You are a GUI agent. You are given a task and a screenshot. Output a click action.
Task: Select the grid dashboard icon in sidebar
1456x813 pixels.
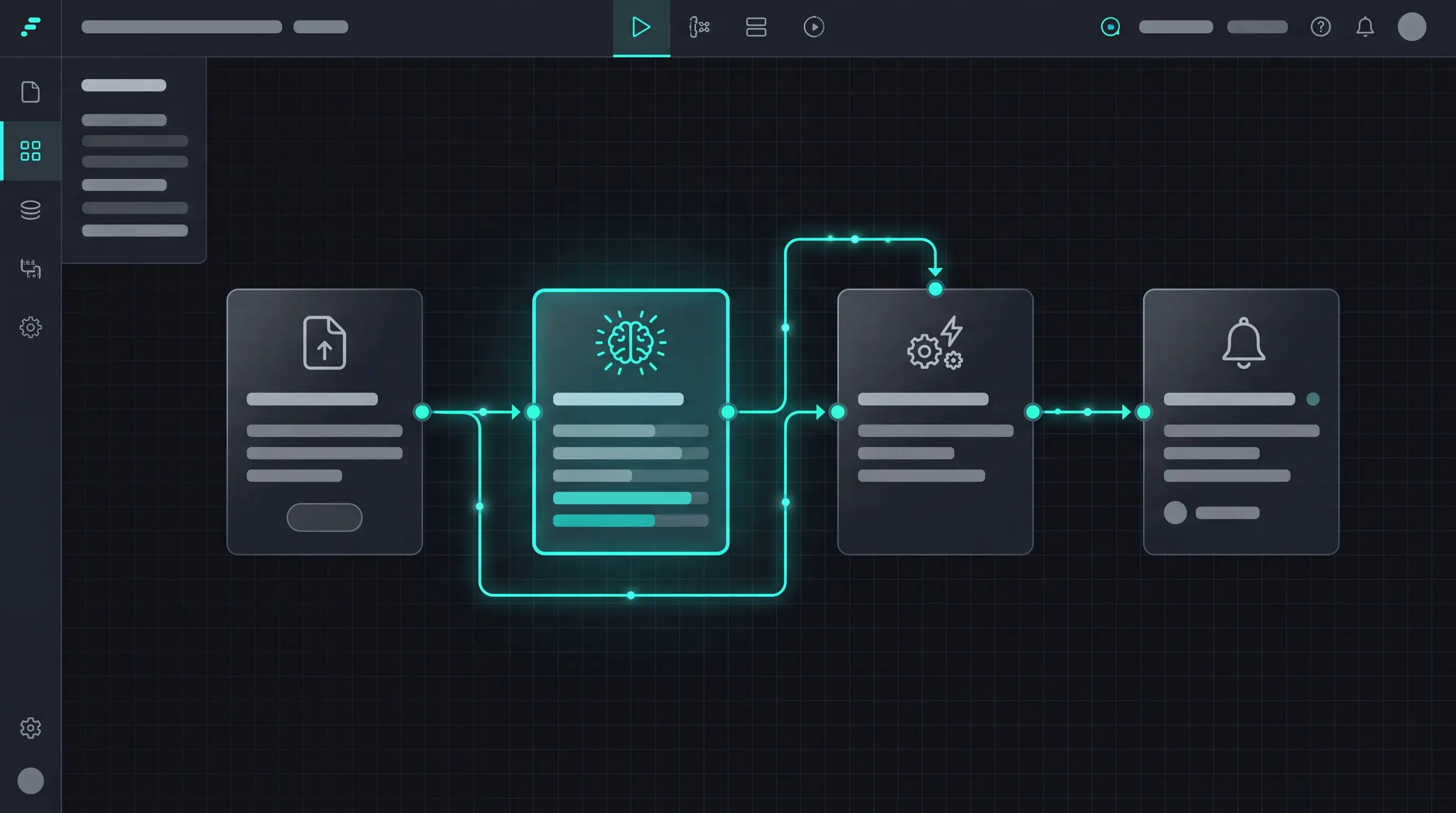tap(31, 151)
